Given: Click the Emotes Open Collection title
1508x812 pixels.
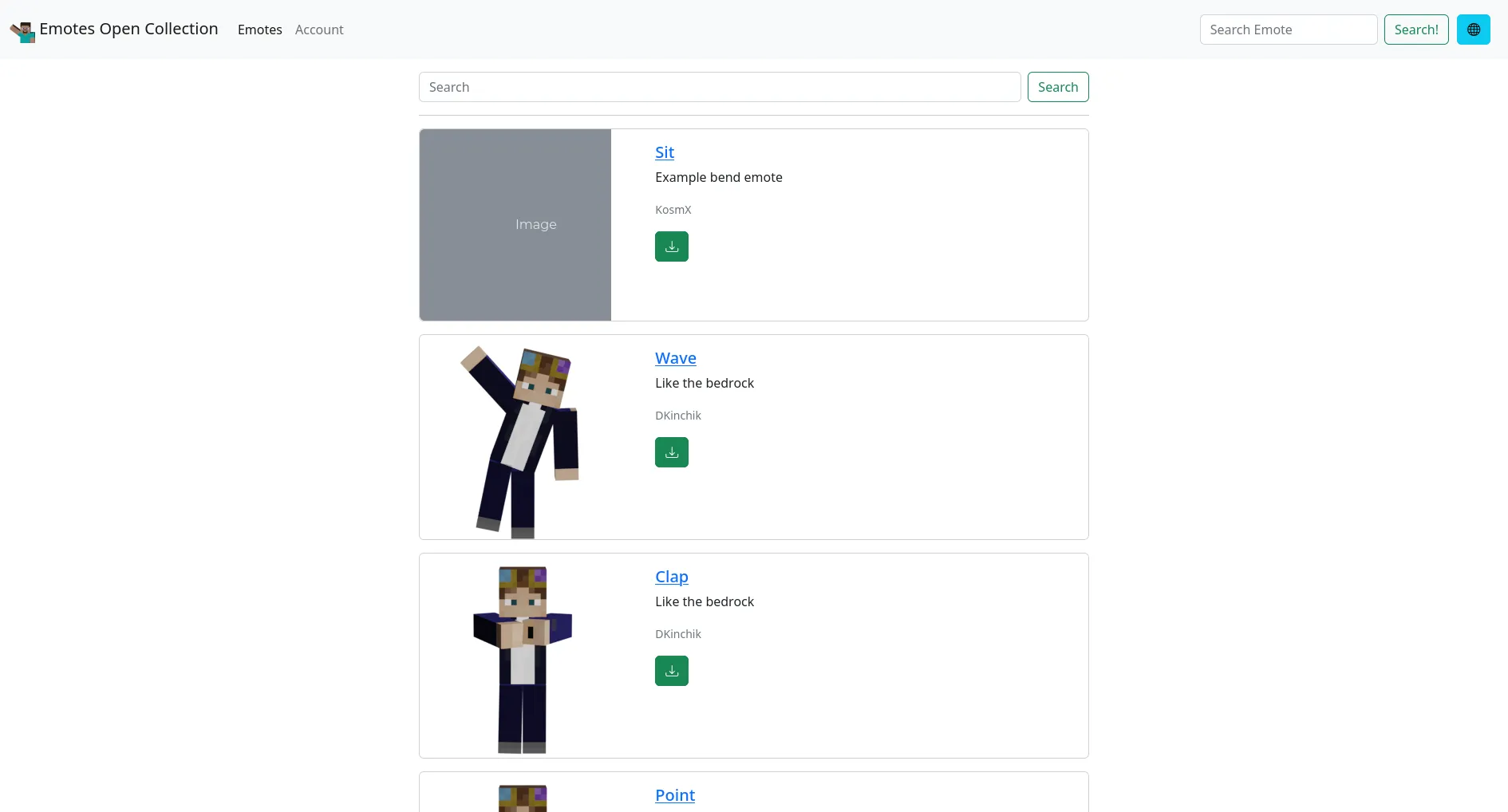Looking at the screenshot, I should [x=128, y=29].
